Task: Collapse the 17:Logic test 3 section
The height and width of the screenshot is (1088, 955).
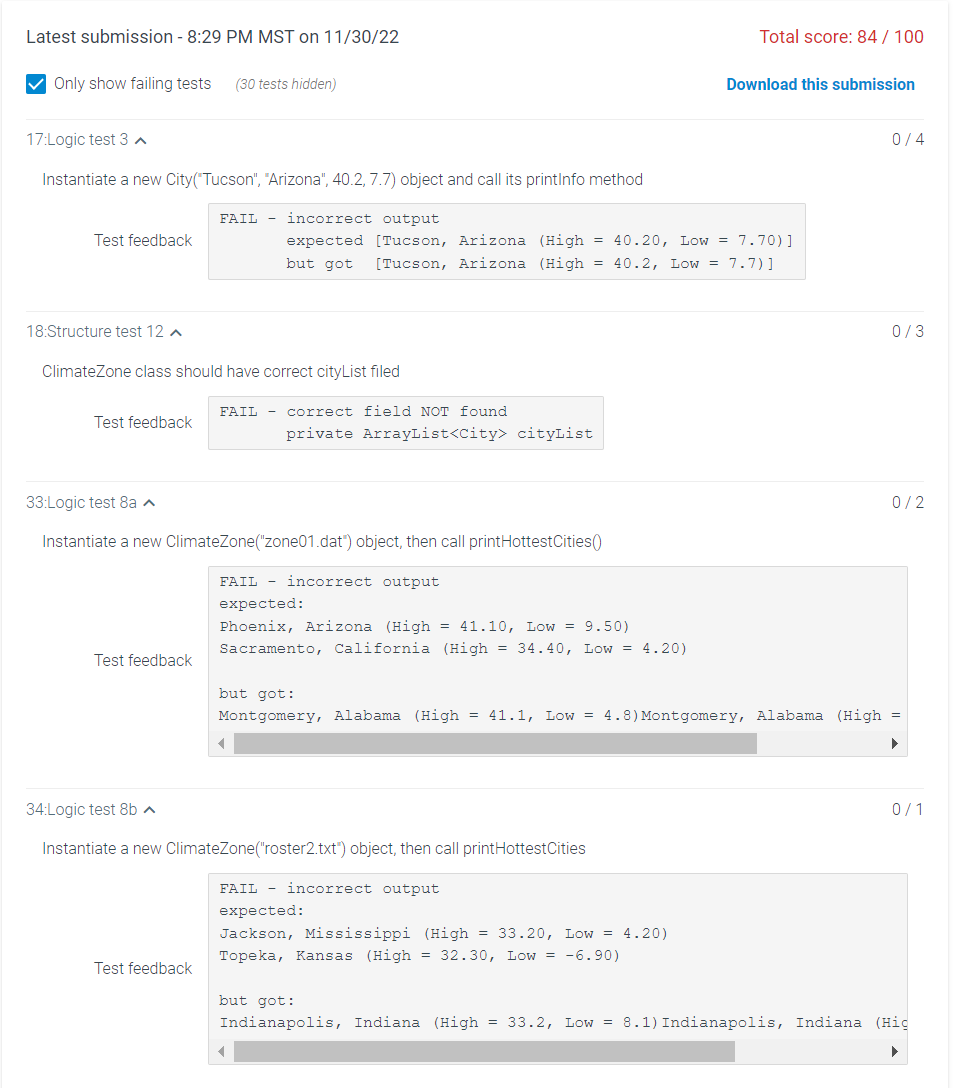Action: tap(141, 140)
